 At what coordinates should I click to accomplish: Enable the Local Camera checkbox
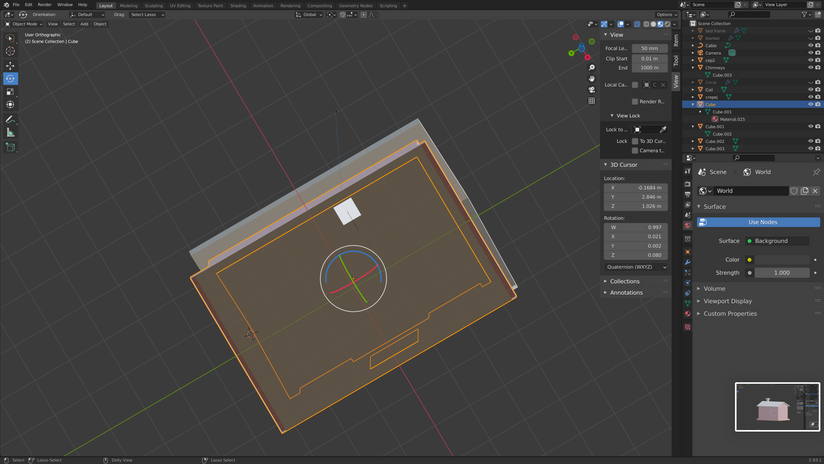(635, 85)
